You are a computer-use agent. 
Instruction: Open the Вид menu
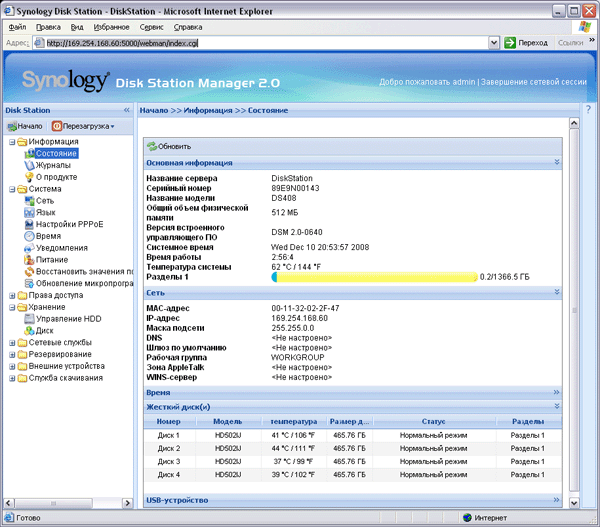pos(77,27)
